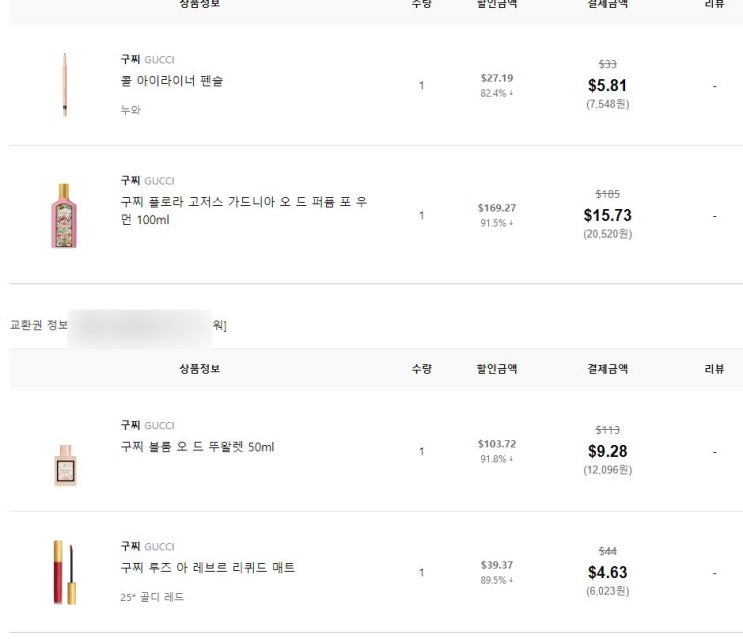Image resolution: width=743 pixels, height=639 pixels.
Task: Open 구찌 루즈 아 레브르 리퀴드 매트 link
Action: click(208, 568)
